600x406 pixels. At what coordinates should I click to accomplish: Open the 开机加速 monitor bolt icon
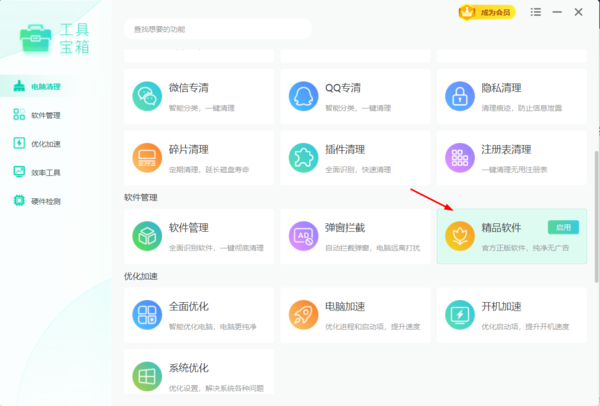(460, 315)
